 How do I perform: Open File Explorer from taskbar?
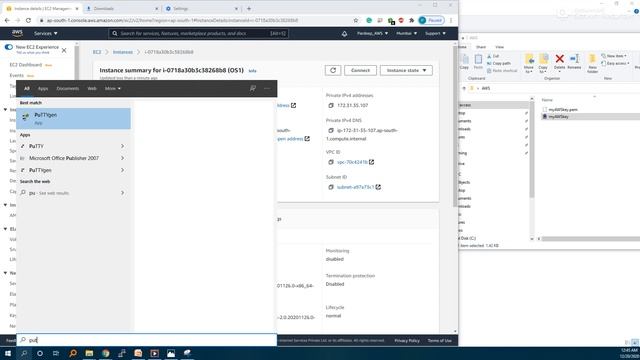pos(89,353)
